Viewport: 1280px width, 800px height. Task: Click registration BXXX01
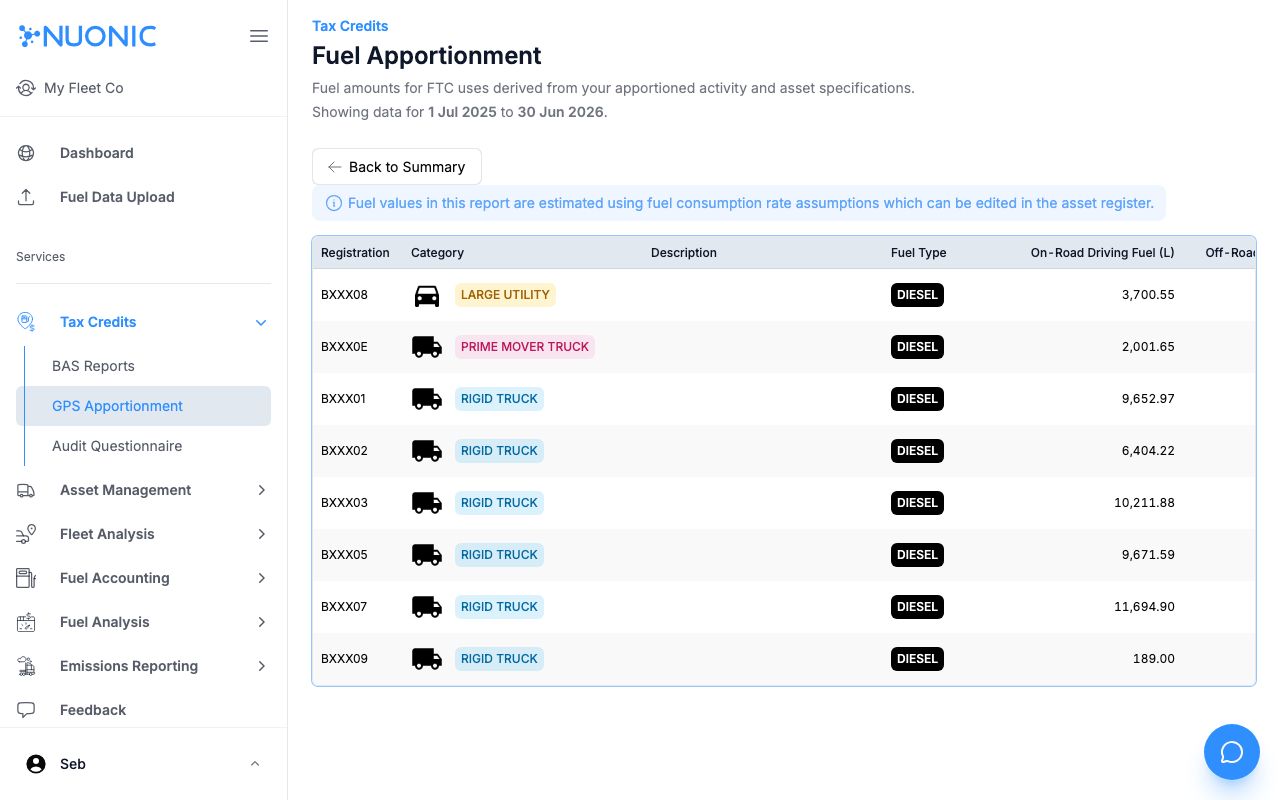(x=344, y=399)
